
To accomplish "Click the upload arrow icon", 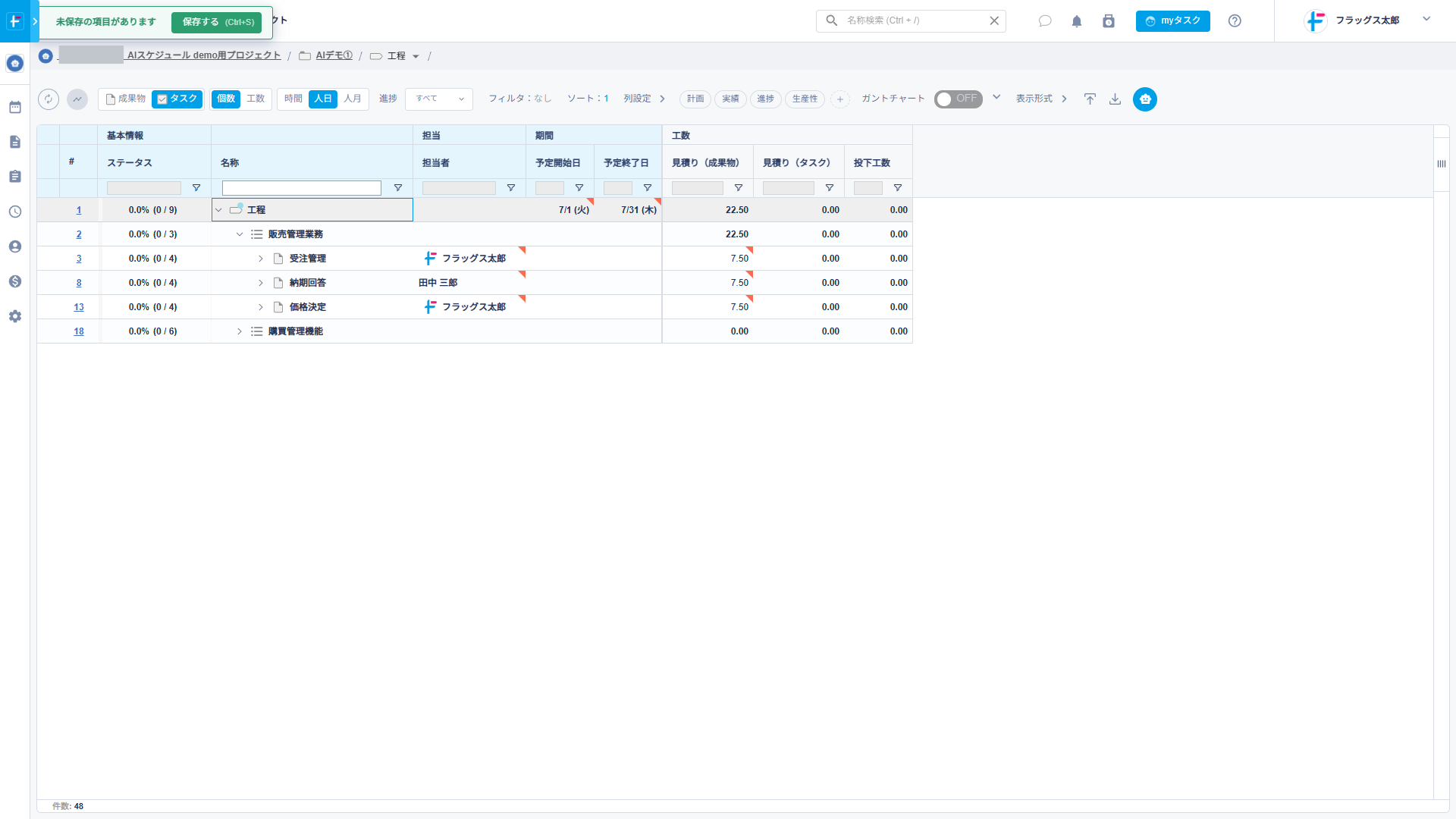I will point(1090,99).
